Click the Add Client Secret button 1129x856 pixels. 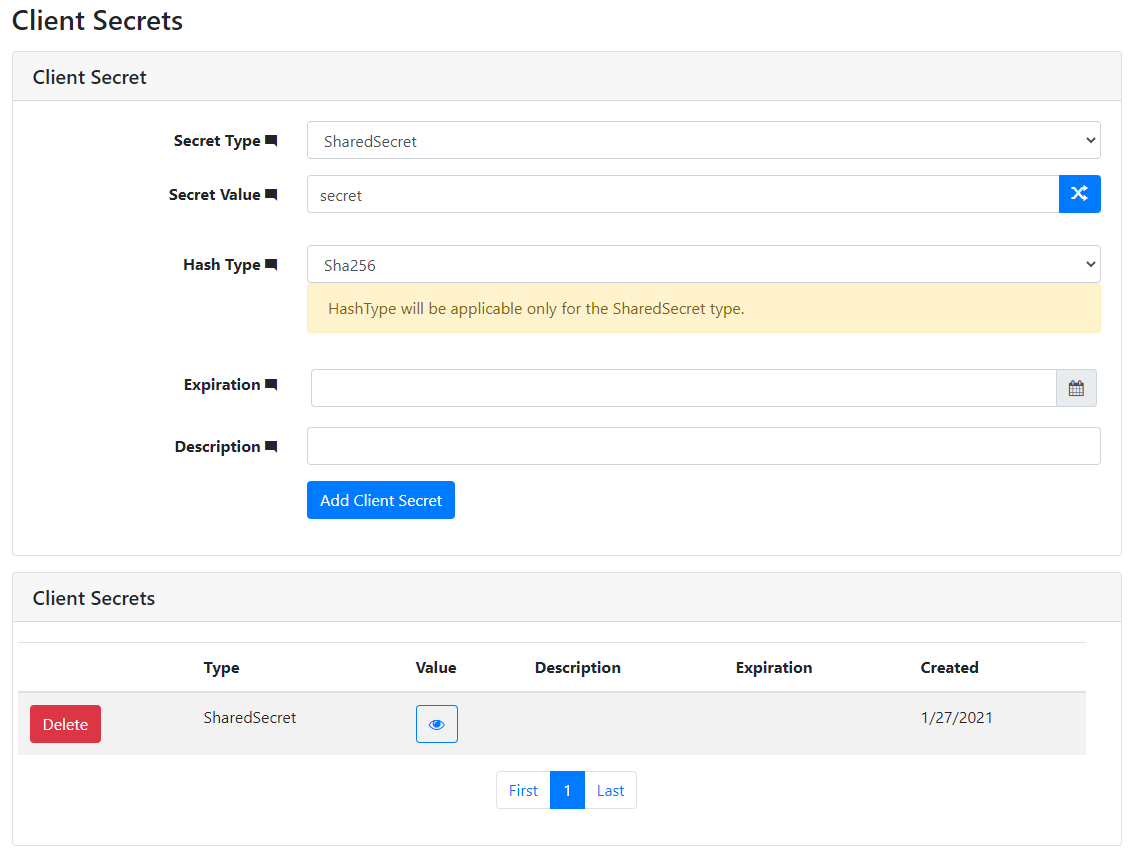380,499
